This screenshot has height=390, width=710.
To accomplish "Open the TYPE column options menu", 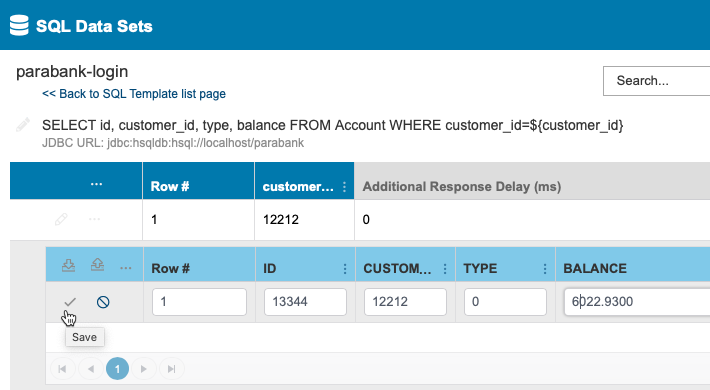I will pyautogui.click(x=545, y=269).
